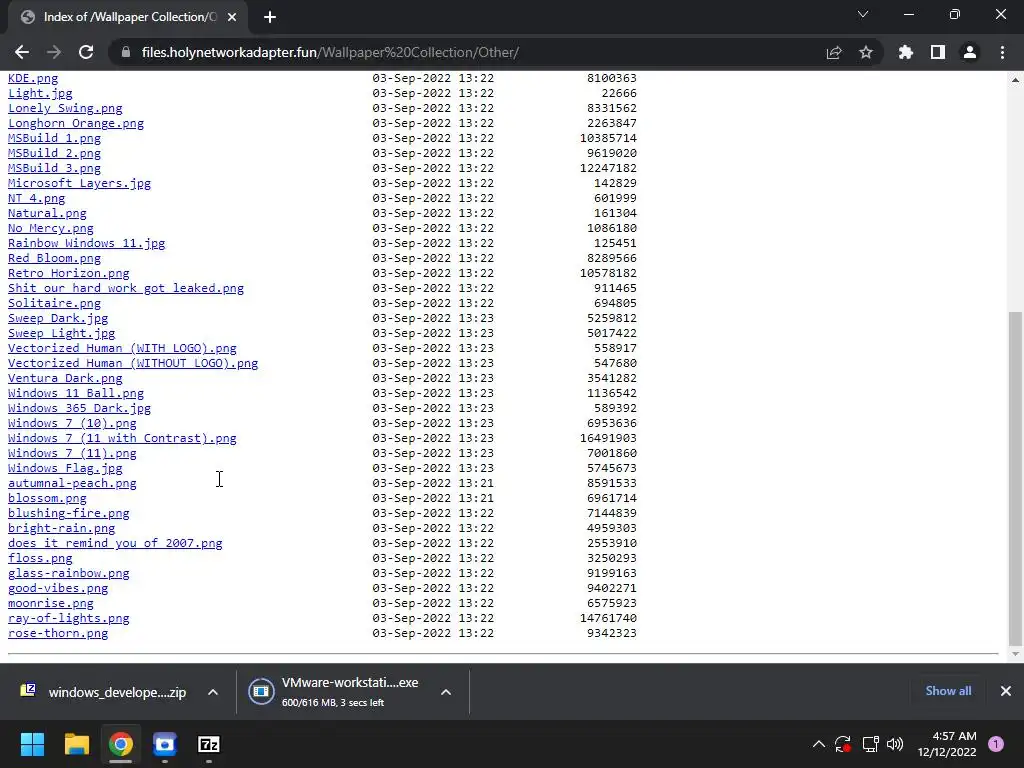Image resolution: width=1024 pixels, height=768 pixels.
Task: Expand options for windows_develope zip download
Action: 213,692
